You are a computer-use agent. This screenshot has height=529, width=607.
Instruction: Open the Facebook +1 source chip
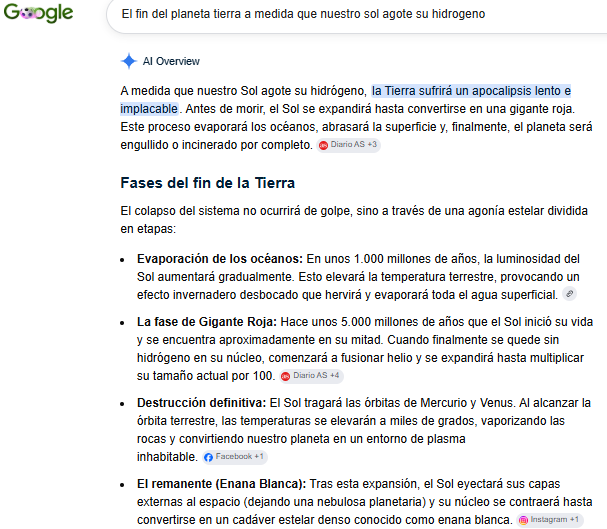tap(235, 457)
